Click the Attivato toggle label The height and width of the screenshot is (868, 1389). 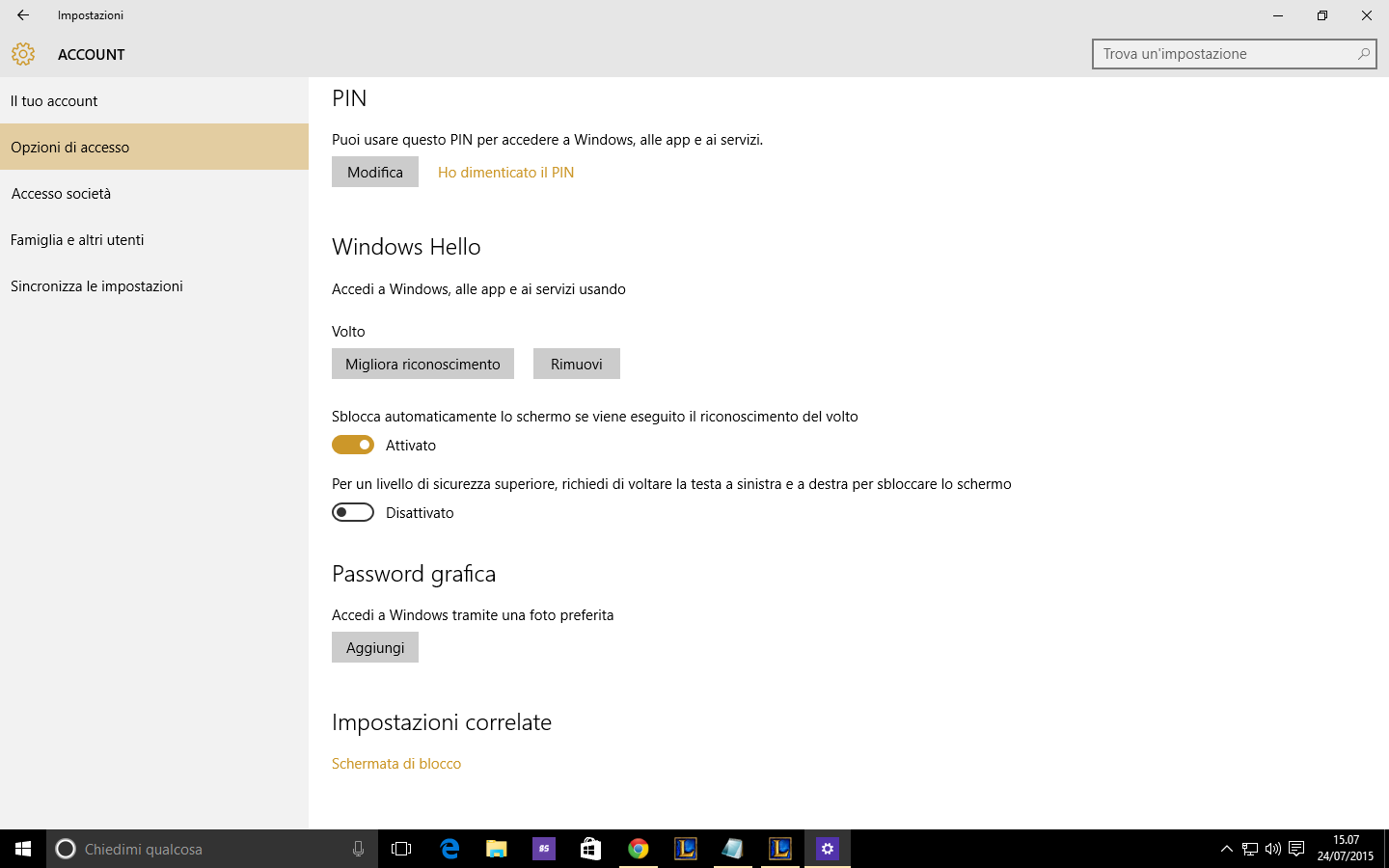tap(411, 445)
